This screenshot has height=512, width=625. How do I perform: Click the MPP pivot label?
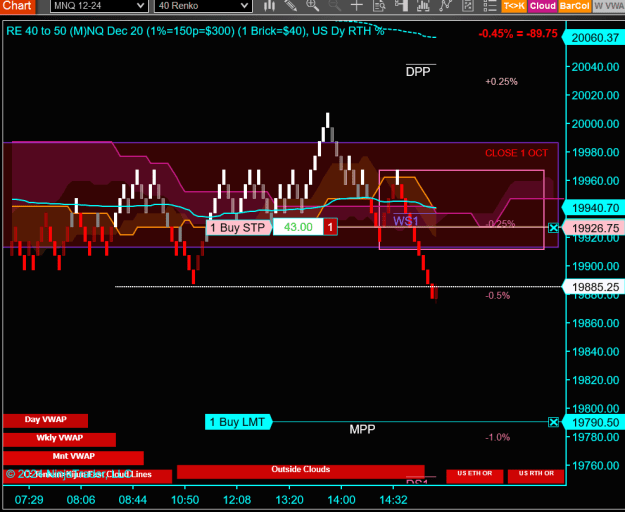tap(362, 429)
